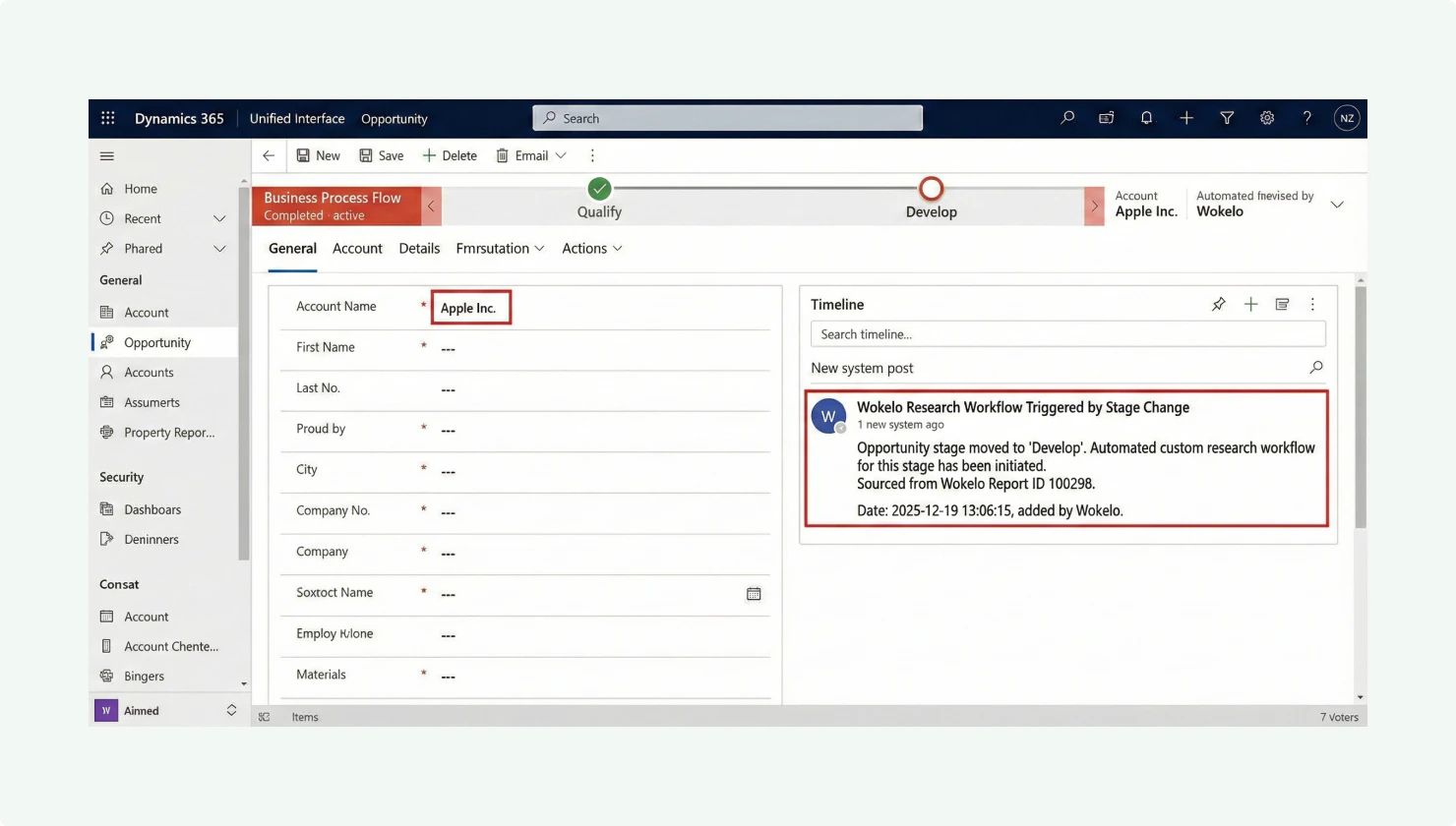The image size is (1456, 826).
Task: Open Account Chente... in sidebar
Action: click(171, 646)
